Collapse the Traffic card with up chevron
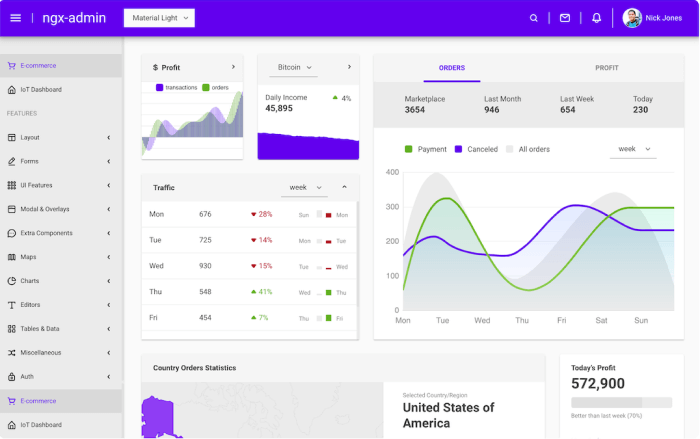 coord(344,187)
